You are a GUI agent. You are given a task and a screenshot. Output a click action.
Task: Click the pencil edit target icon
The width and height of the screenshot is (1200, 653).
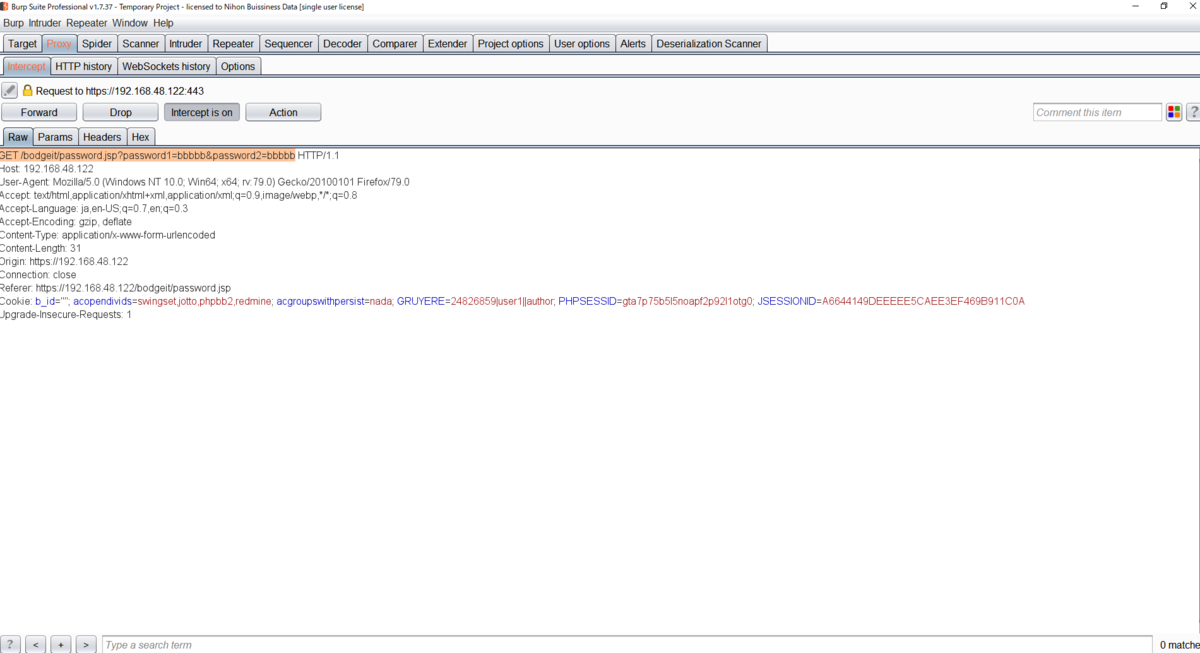tap(10, 90)
